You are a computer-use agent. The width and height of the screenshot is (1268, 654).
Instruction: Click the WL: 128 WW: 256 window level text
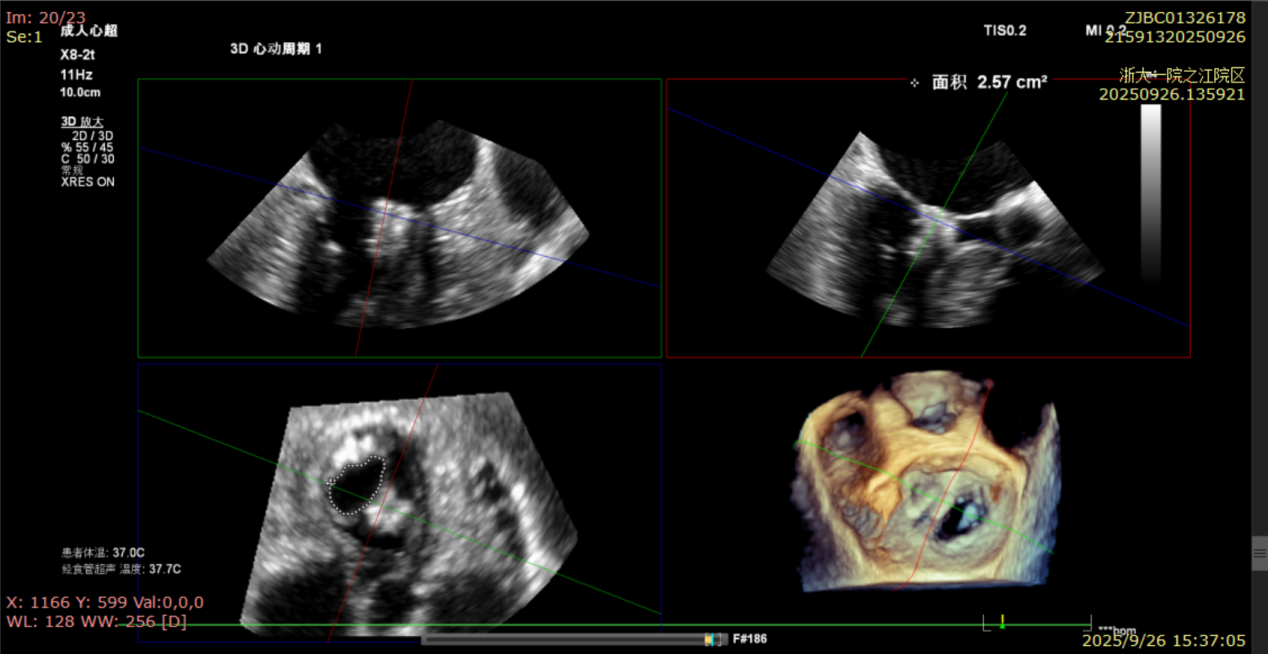(96, 621)
